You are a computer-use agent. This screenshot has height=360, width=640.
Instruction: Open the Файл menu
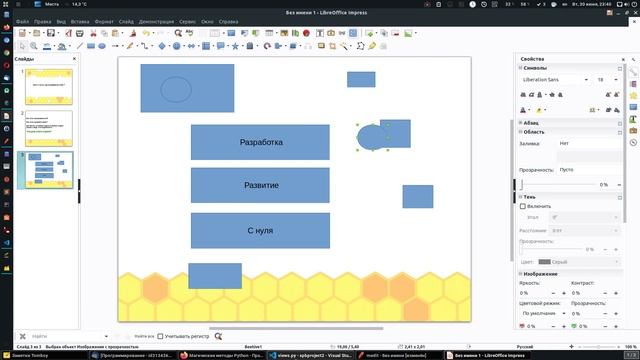point(22,22)
